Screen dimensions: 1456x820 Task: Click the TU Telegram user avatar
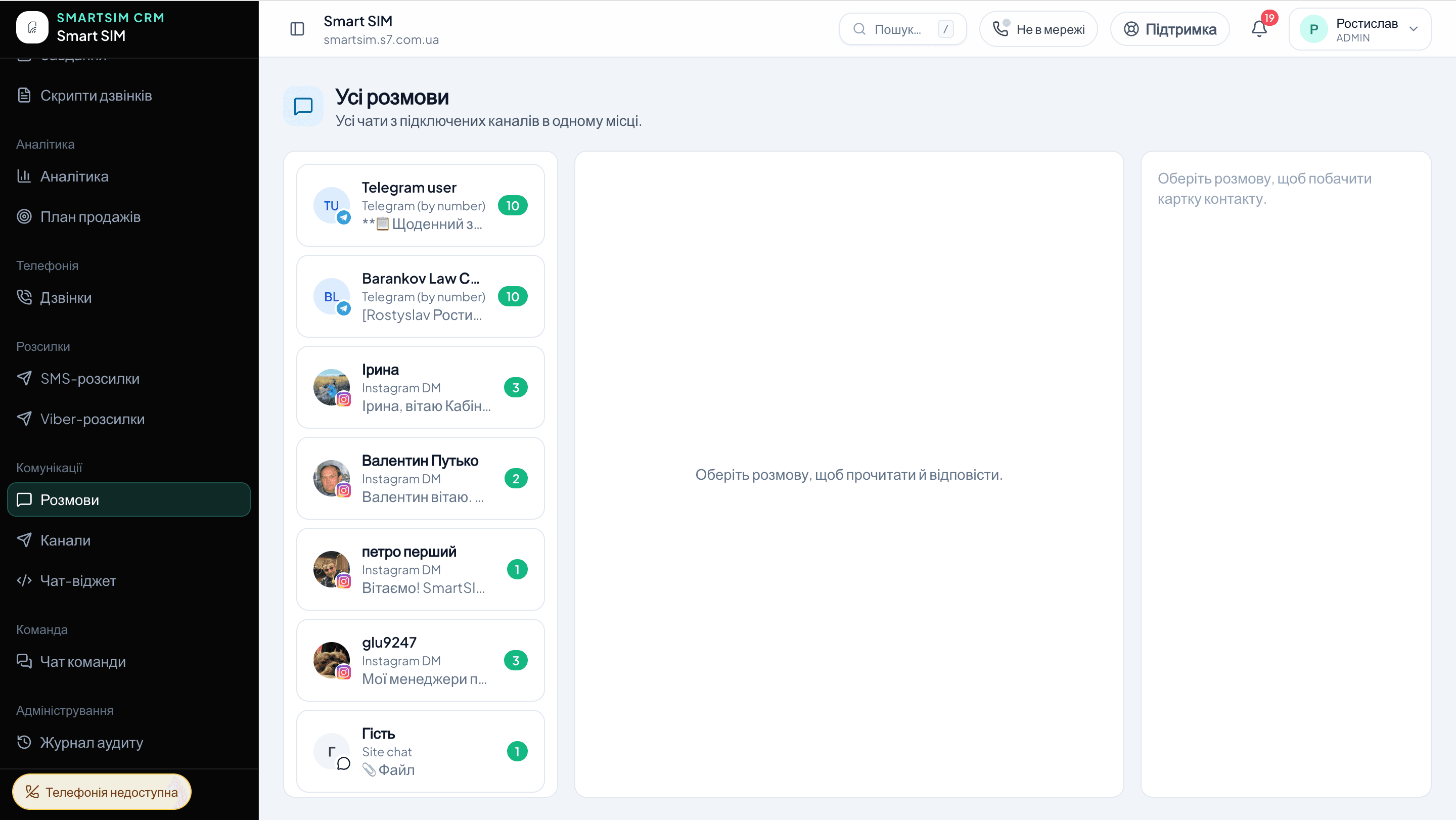click(x=332, y=206)
